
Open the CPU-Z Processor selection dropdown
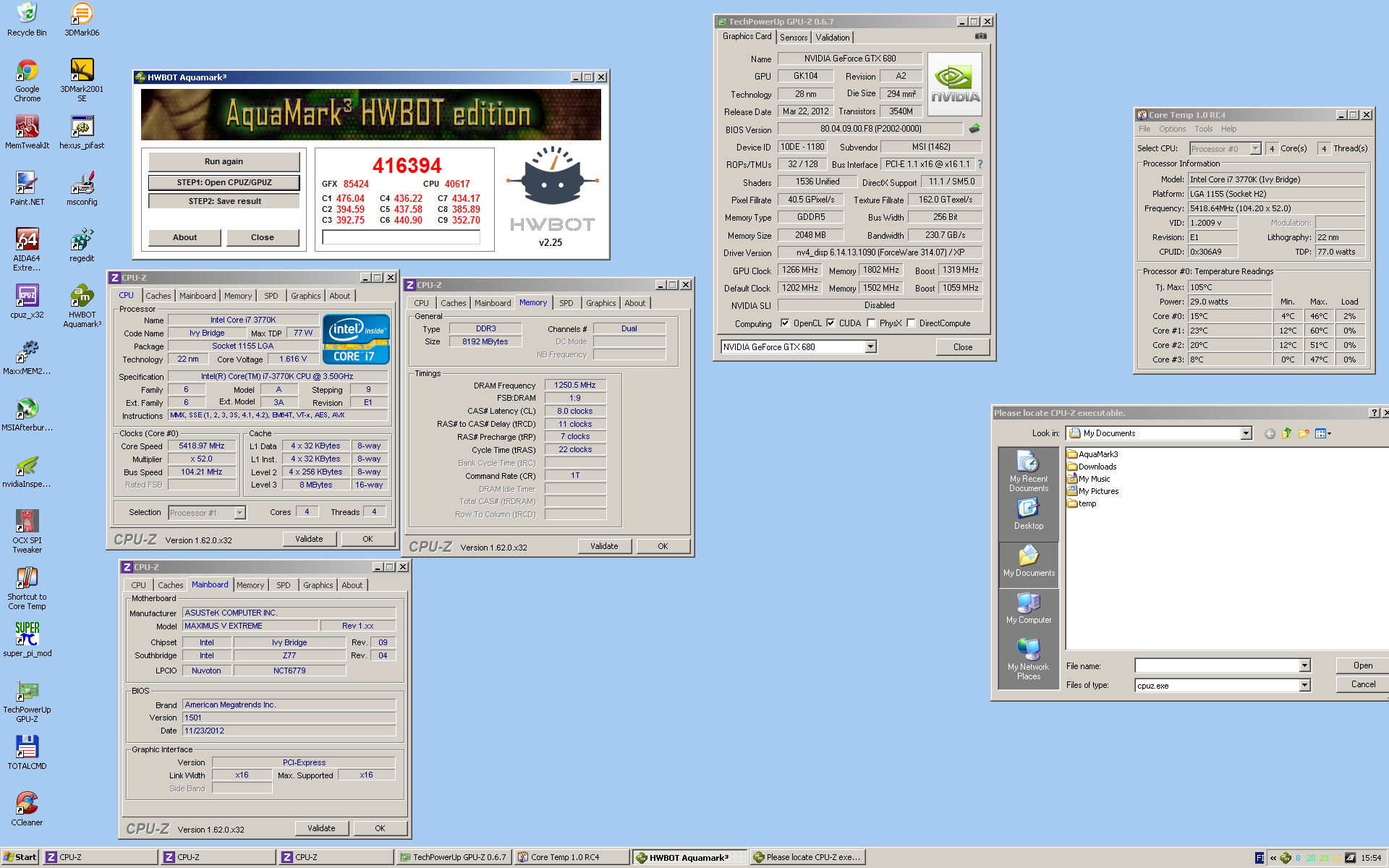click(x=239, y=513)
